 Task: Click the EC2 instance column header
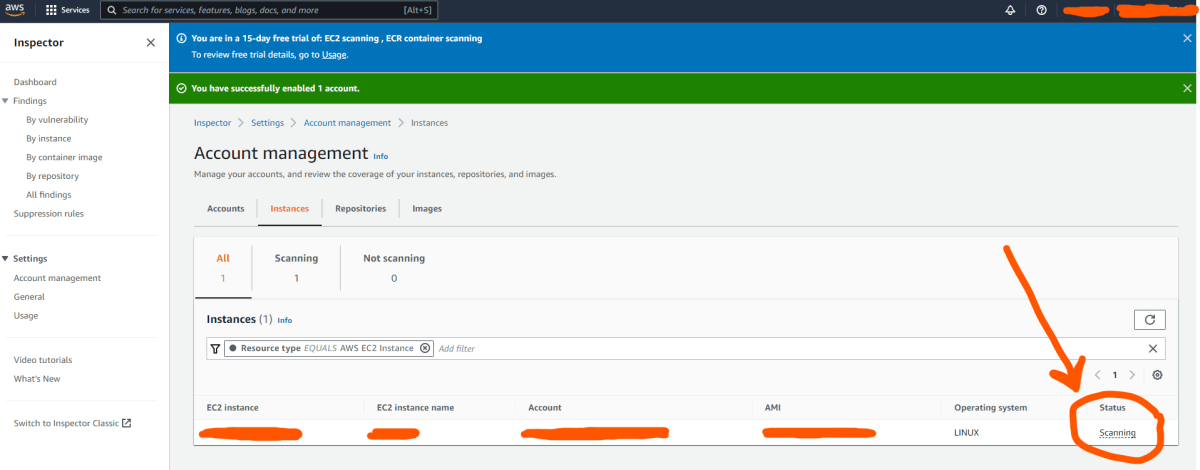(x=232, y=408)
